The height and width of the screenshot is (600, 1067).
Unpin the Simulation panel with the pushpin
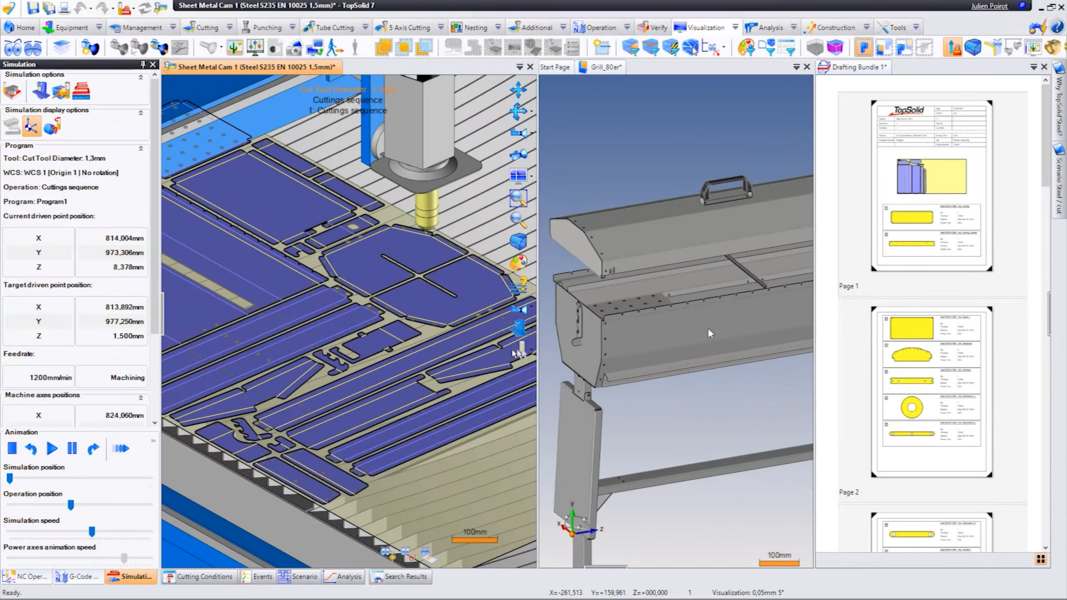(x=143, y=64)
